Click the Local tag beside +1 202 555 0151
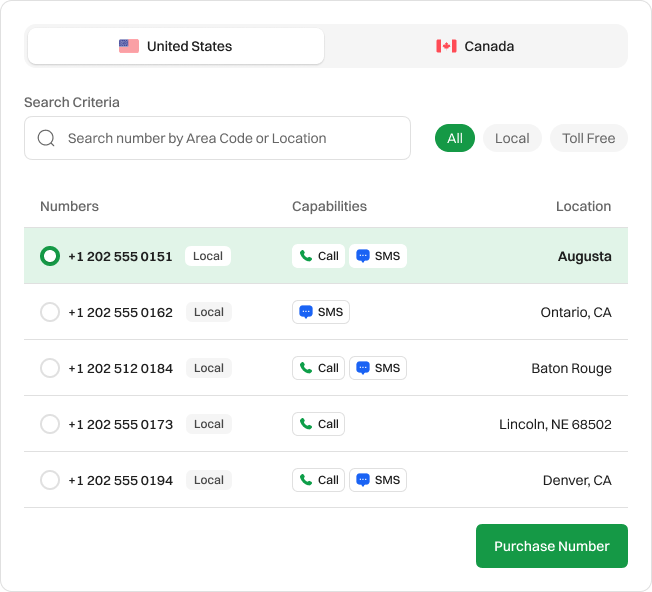Screen dimensions: 652x592 click(x=208, y=256)
